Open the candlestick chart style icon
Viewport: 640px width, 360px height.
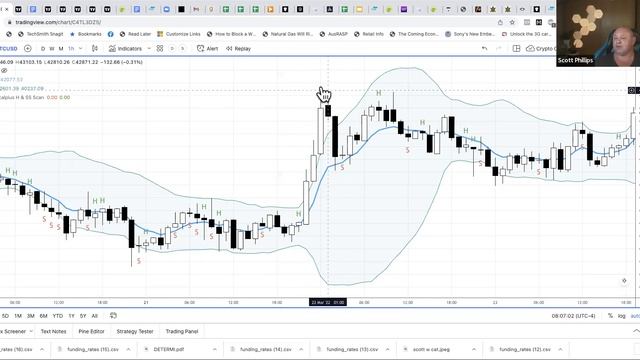tap(95, 49)
